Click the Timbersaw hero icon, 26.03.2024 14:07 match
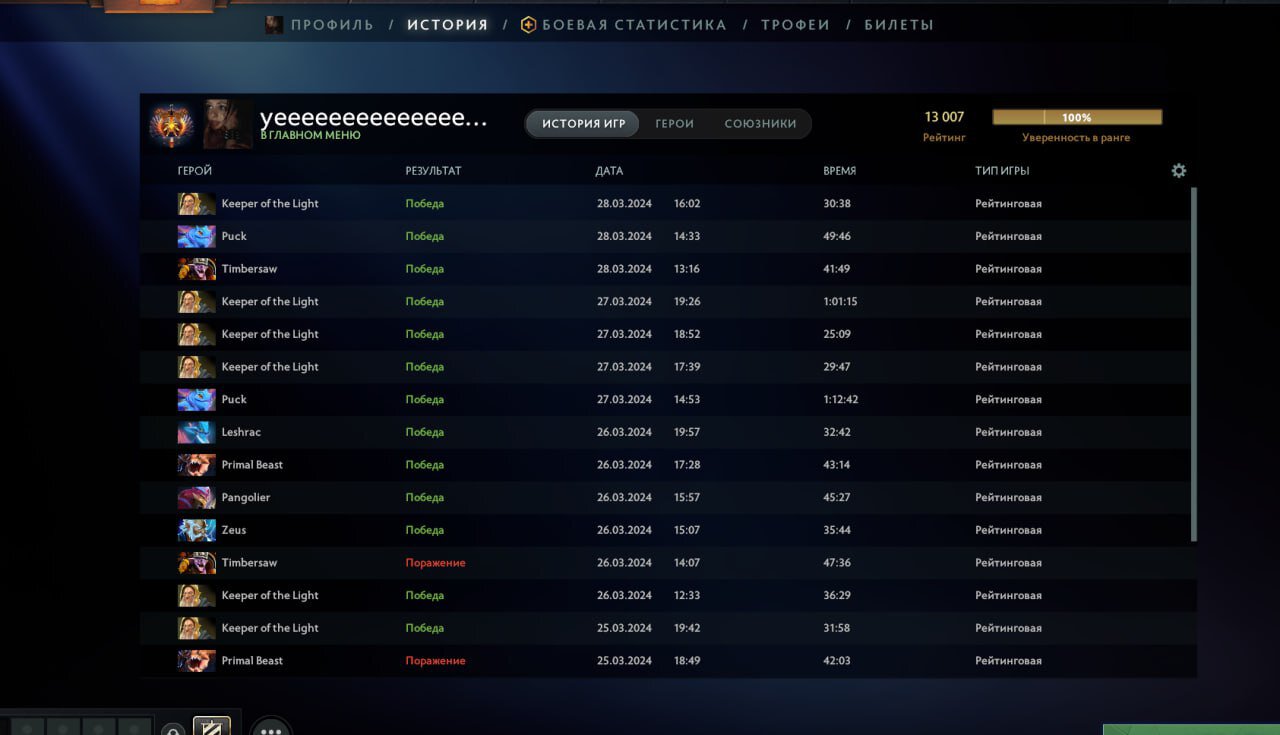Screen dimensions: 1280x735 [x=196, y=563]
